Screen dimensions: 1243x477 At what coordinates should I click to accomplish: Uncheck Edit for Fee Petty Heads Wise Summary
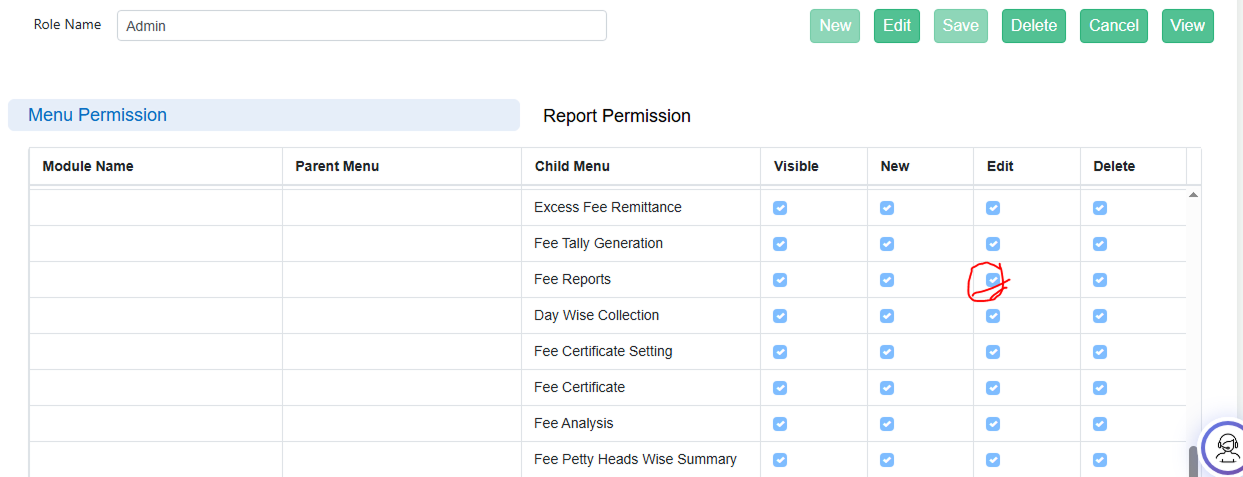coord(993,460)
